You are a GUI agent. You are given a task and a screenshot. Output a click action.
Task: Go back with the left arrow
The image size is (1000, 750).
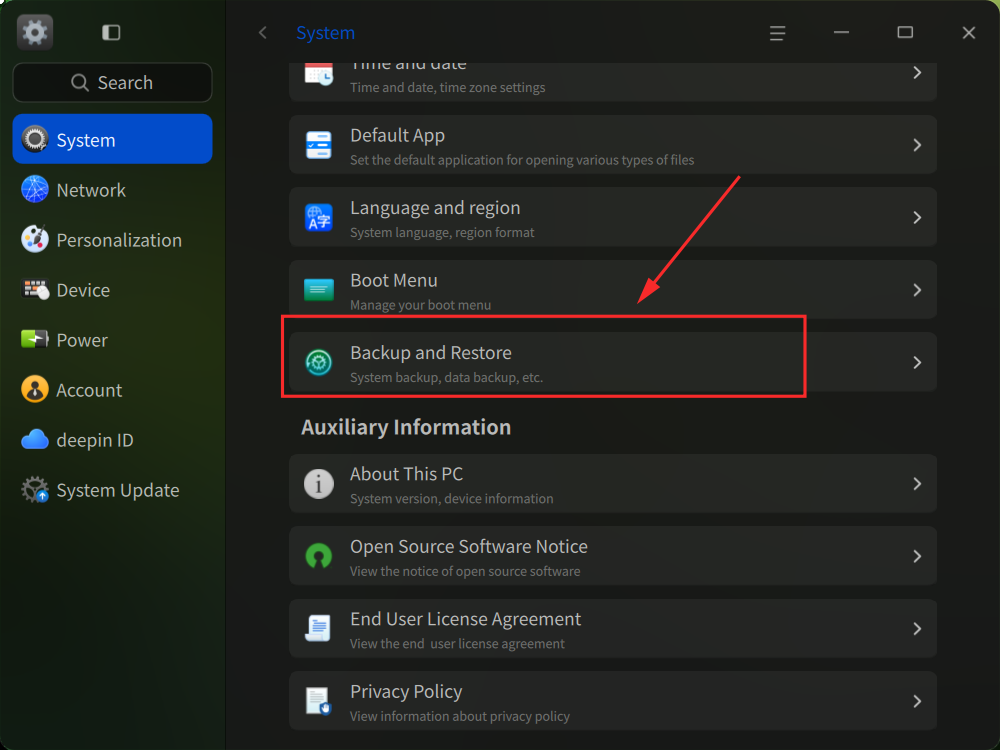263,33
